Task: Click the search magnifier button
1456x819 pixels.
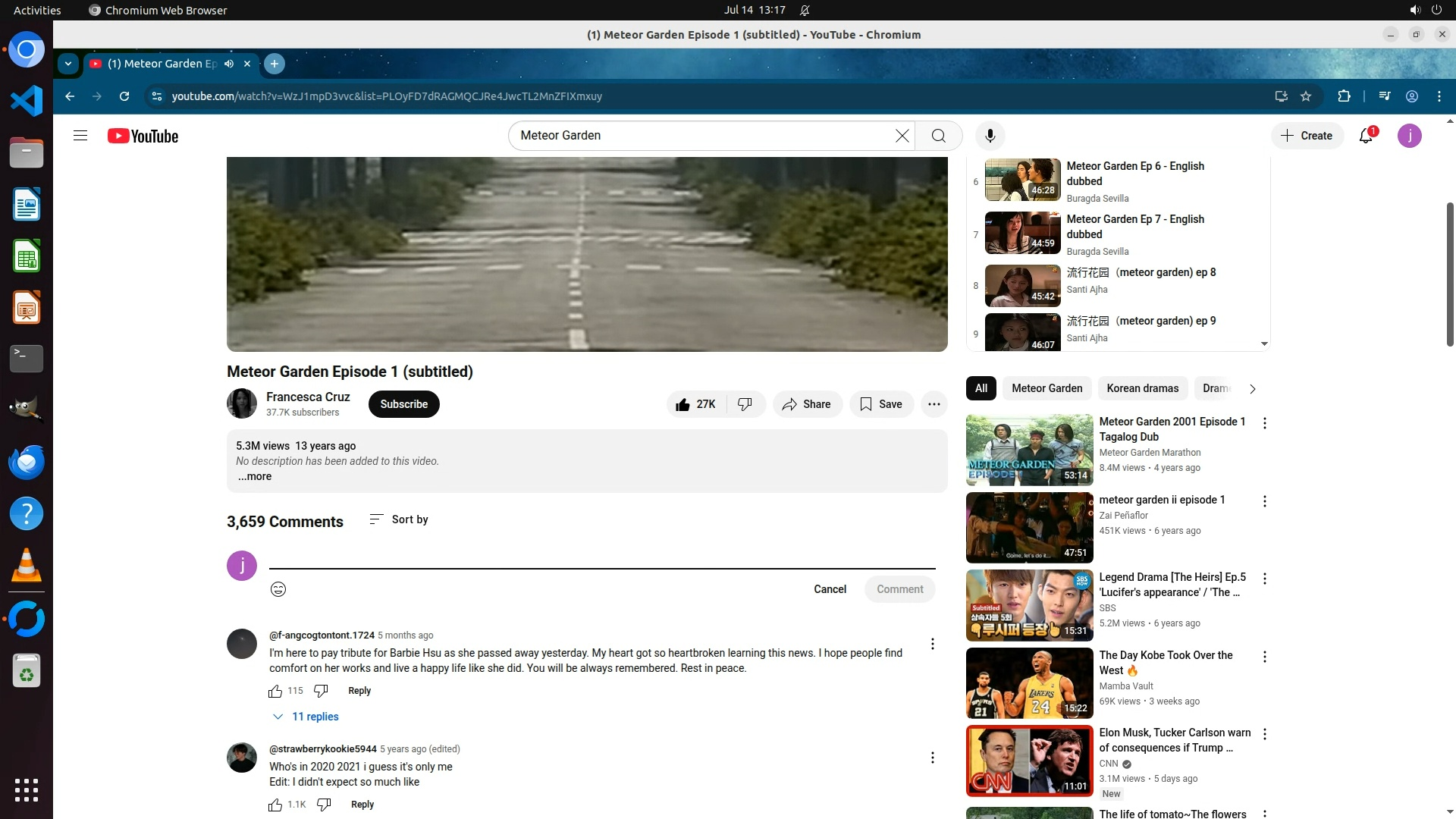Action: pos(938,136)
